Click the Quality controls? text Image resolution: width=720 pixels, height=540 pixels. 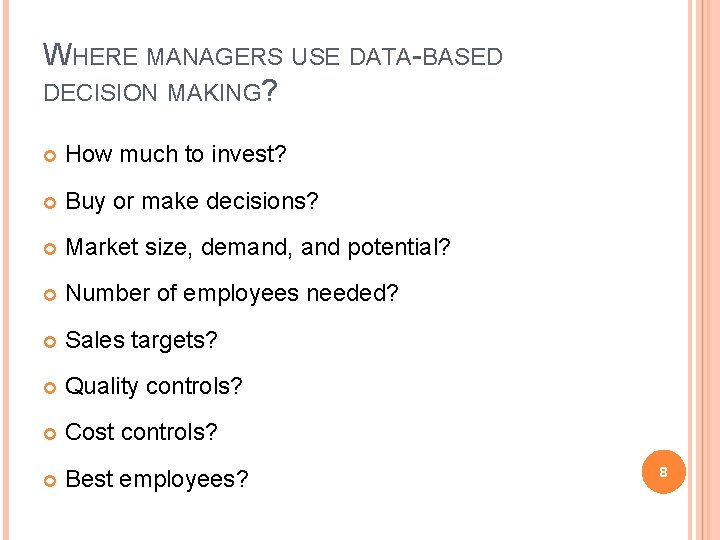click(153, 387)
